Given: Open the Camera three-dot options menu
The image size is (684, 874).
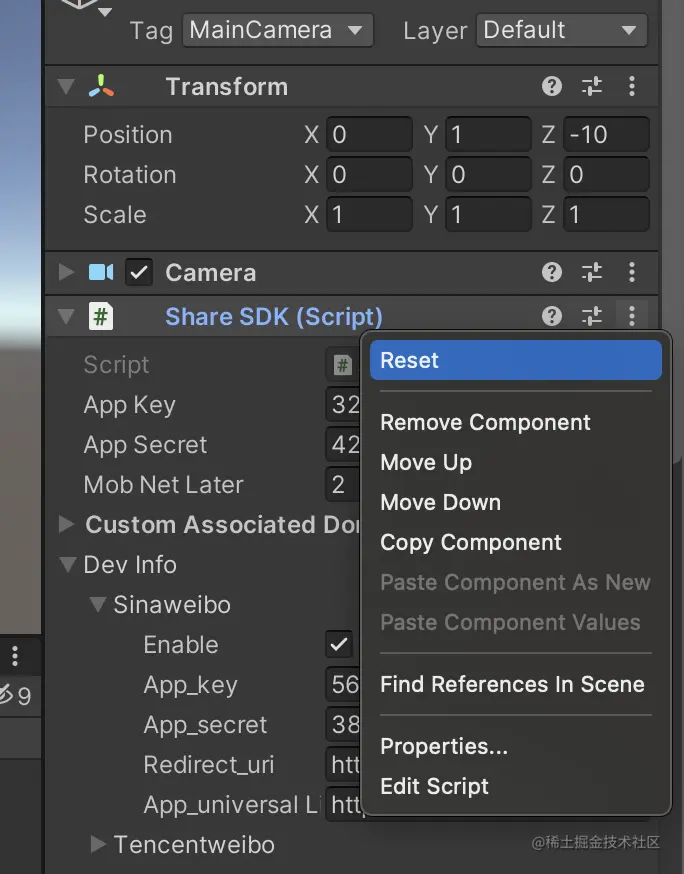Looking at the screenshot, I should [x=632, y=272].
